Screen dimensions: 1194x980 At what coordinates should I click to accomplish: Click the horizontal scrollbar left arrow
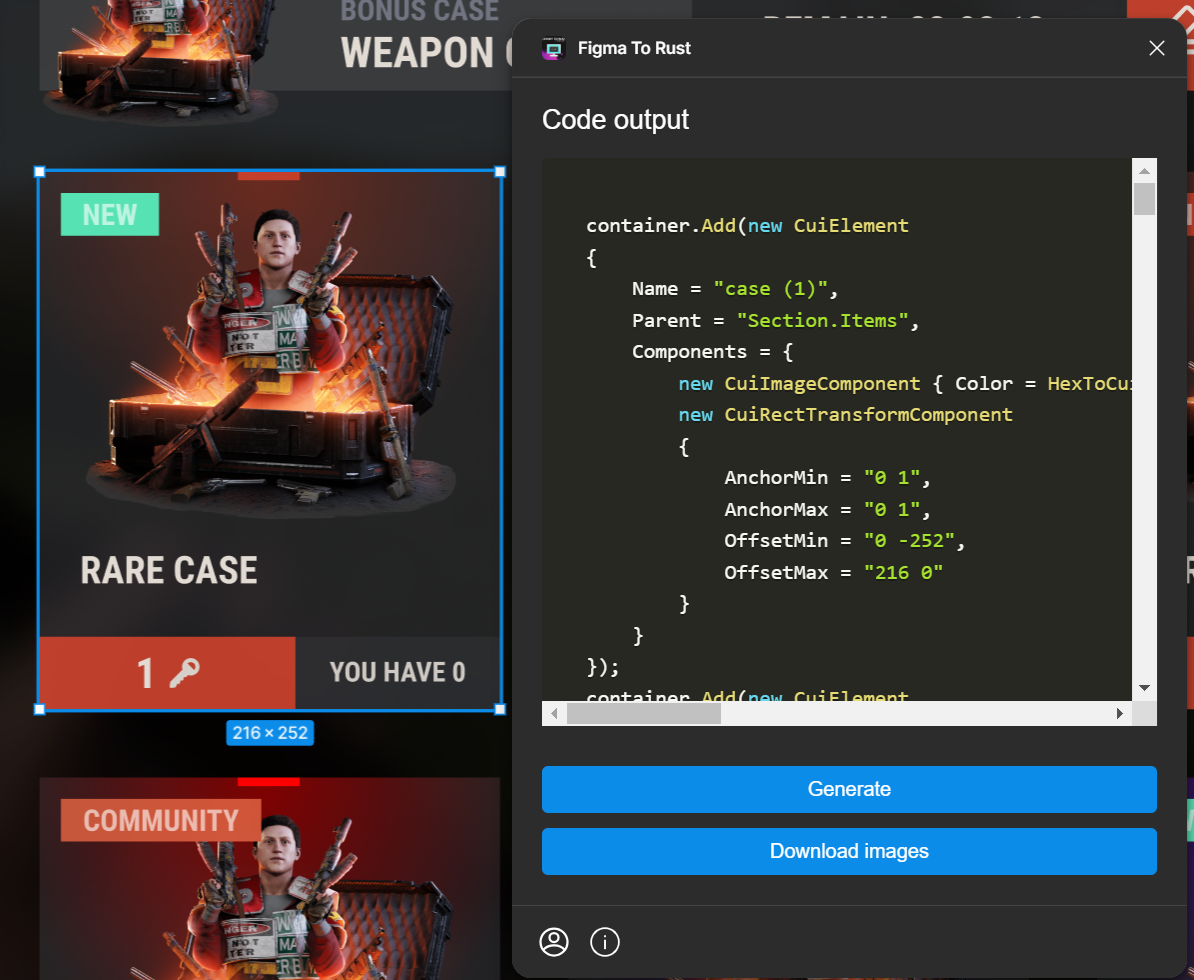tap(554, 714)
